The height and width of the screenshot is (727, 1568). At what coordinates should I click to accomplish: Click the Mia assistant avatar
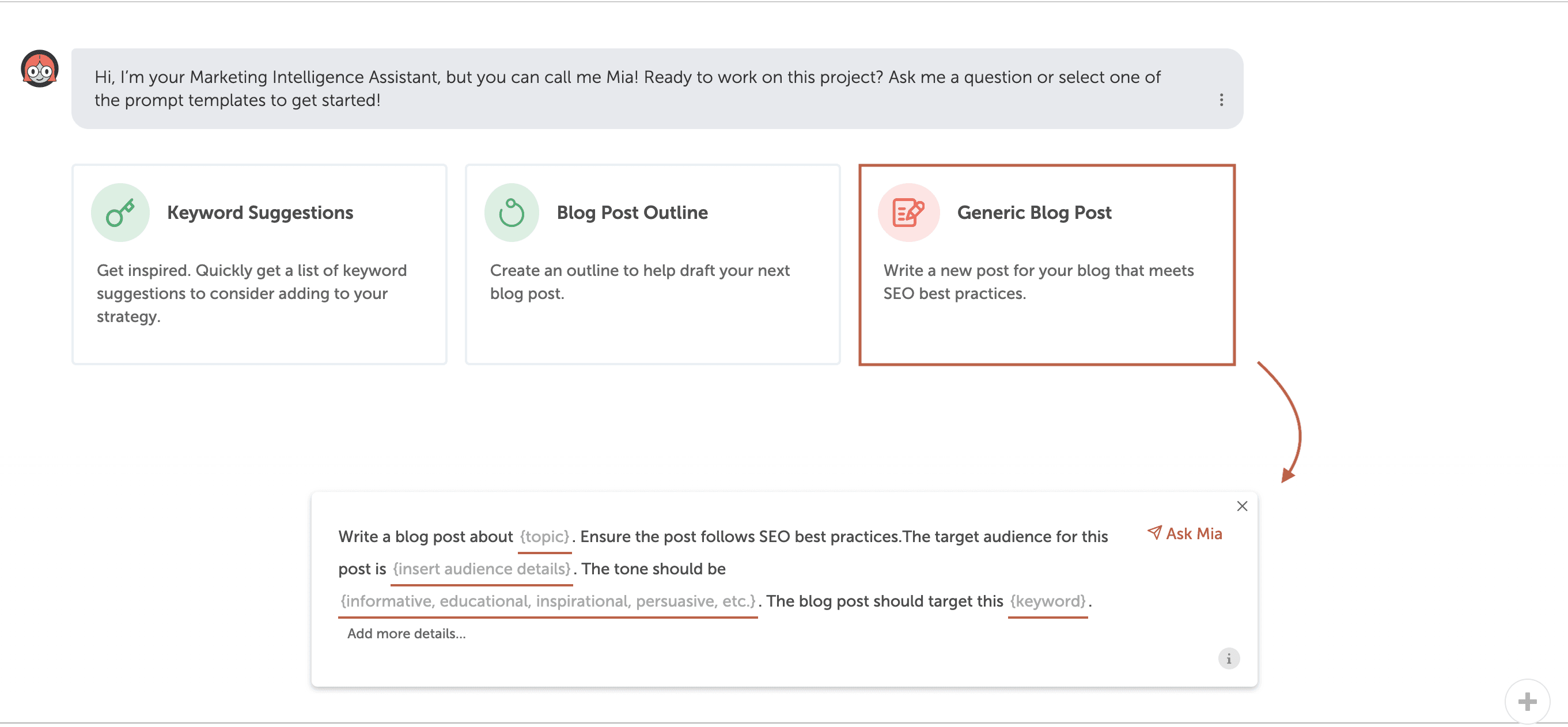40,69
